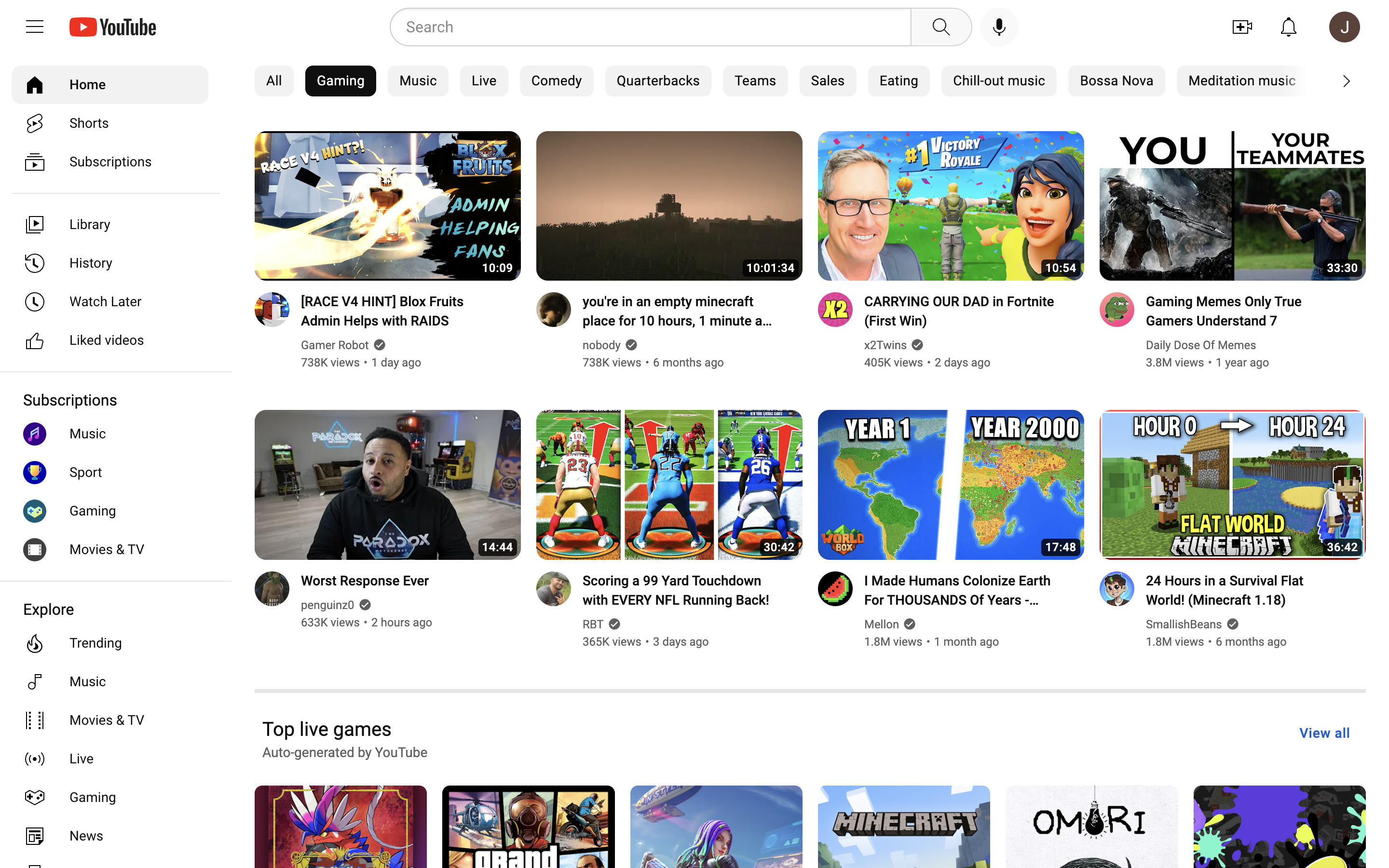Play the Year 1 Year 2000 thumbnail

[951, 485]
